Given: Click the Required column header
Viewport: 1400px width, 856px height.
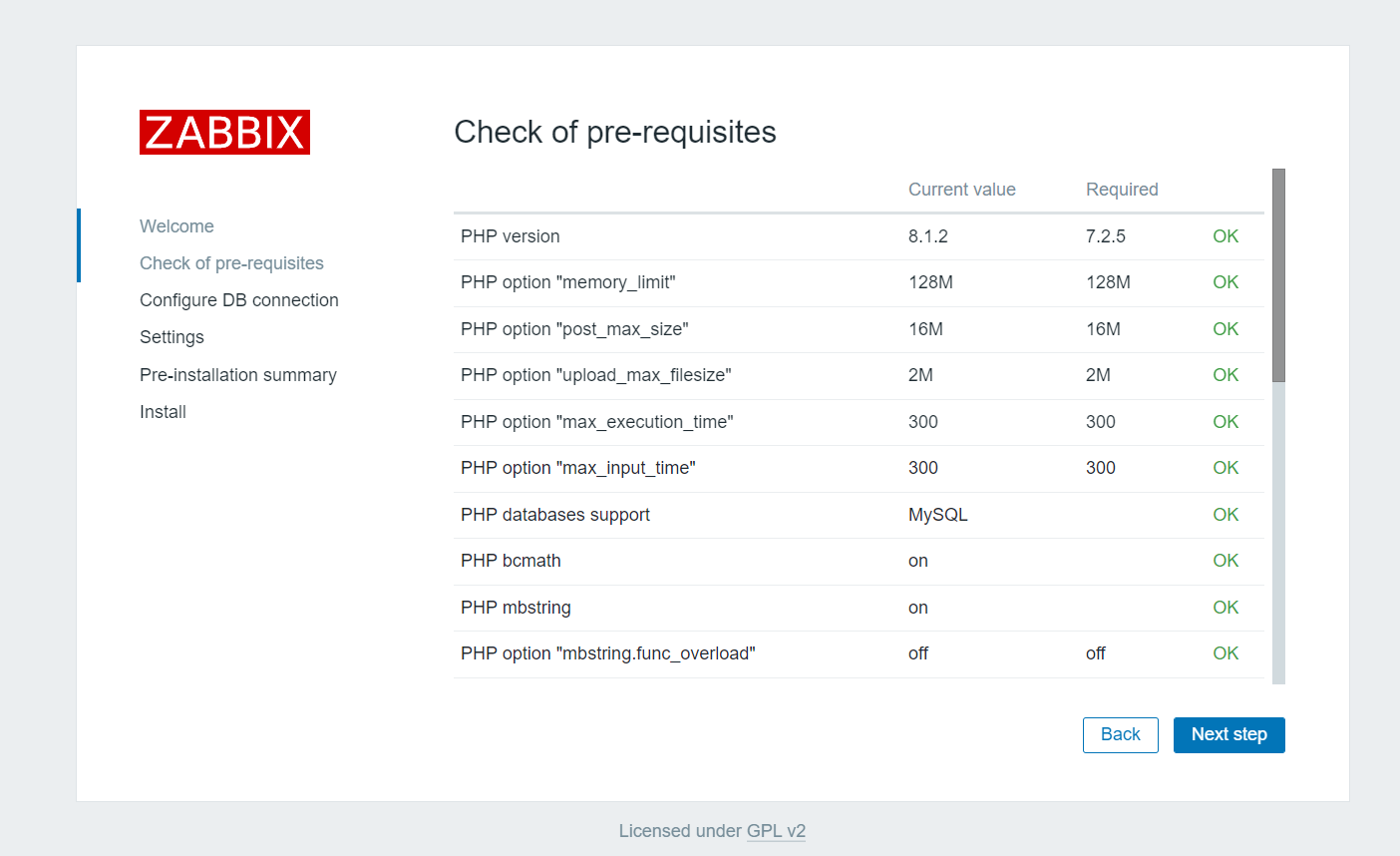Looking at the screenshot, I should point(1122,190).
